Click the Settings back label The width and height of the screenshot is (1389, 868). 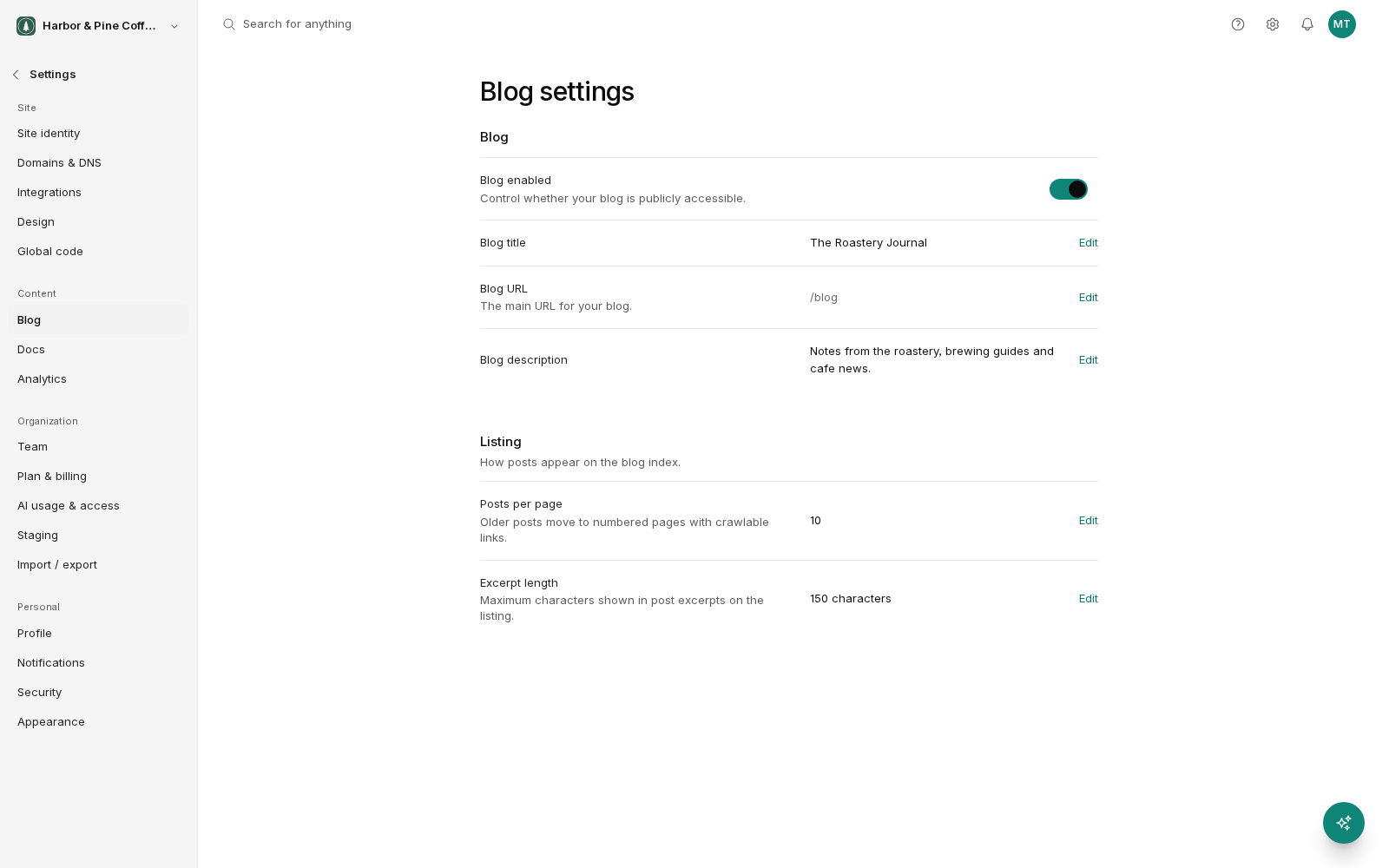[53, 75]
